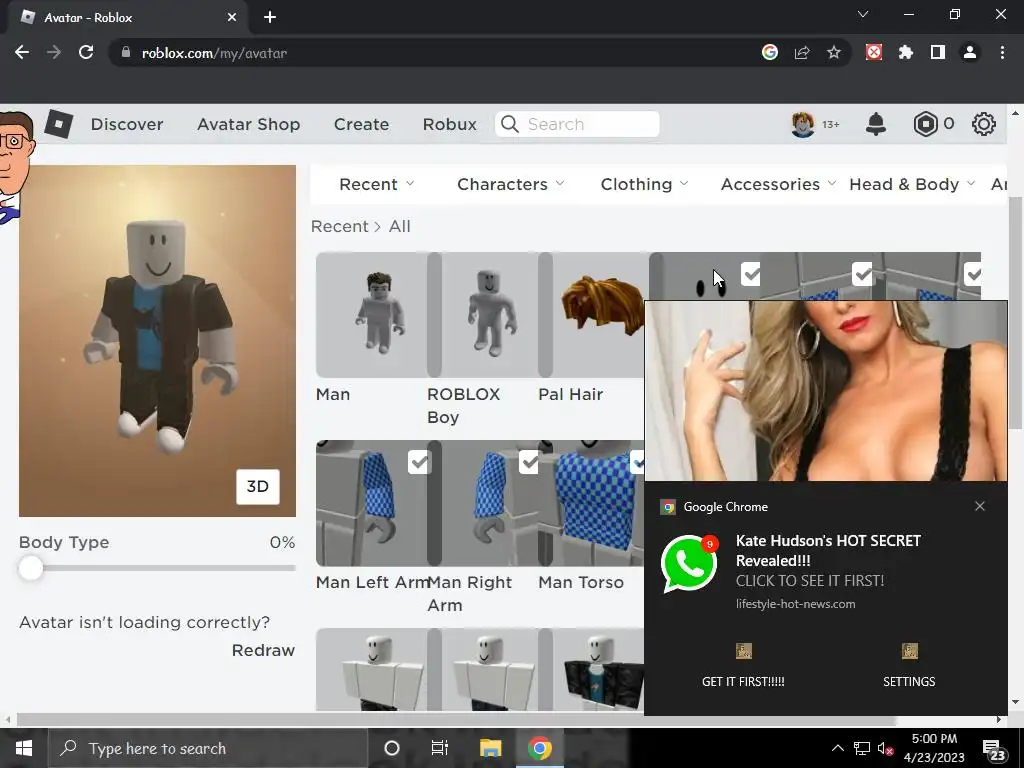
Task: Open the Action Center notifications icon
Action: click(995, 750)
